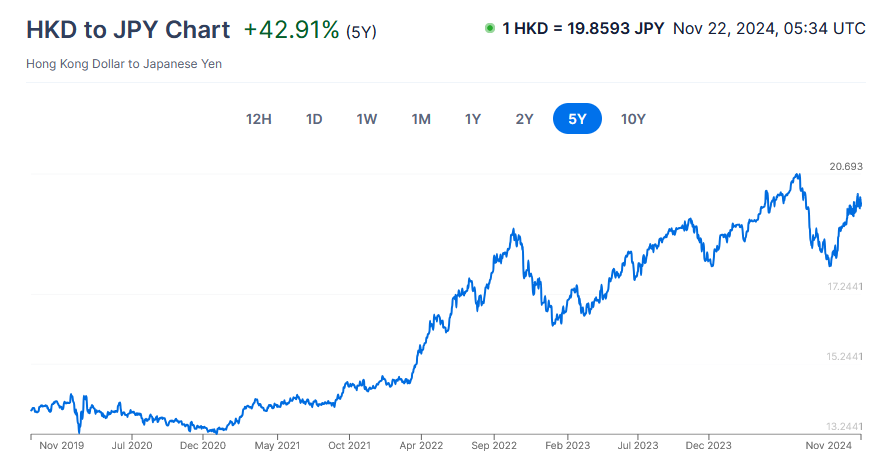Switch chart to 10Y range
Viewport: 879px width, 463px height.
(x=633, y=119)
